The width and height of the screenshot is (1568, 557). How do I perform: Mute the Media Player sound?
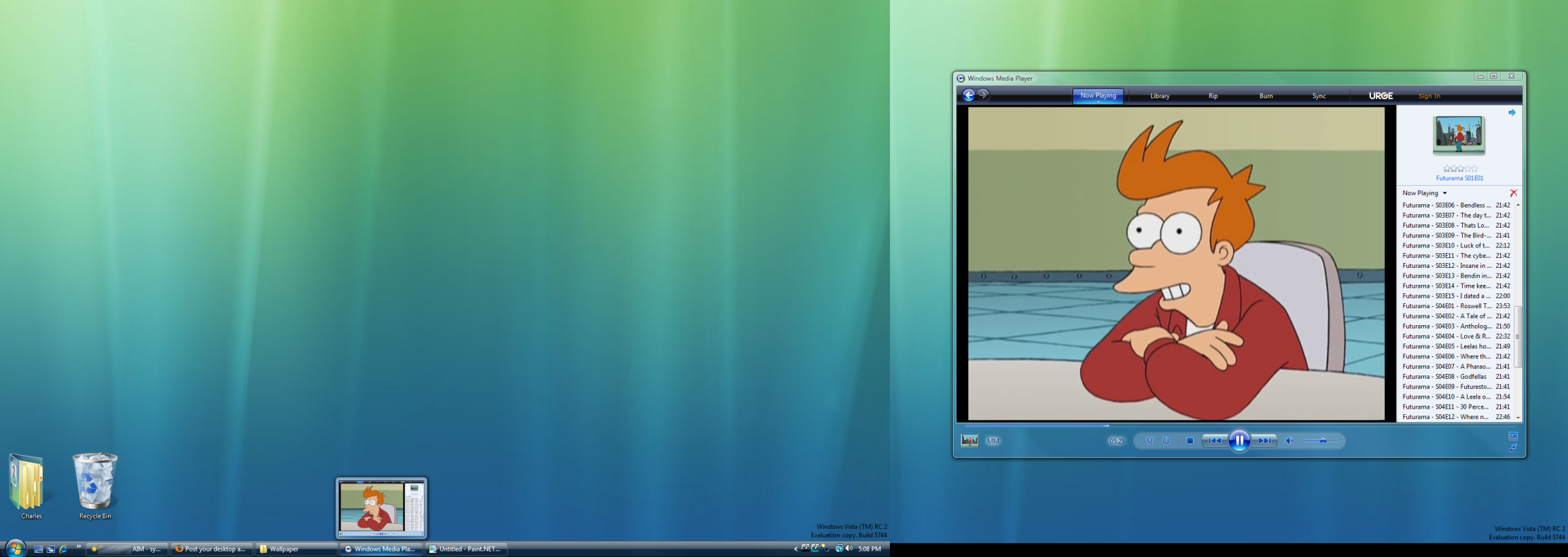pyautogui.click(x=1290, y=440)
